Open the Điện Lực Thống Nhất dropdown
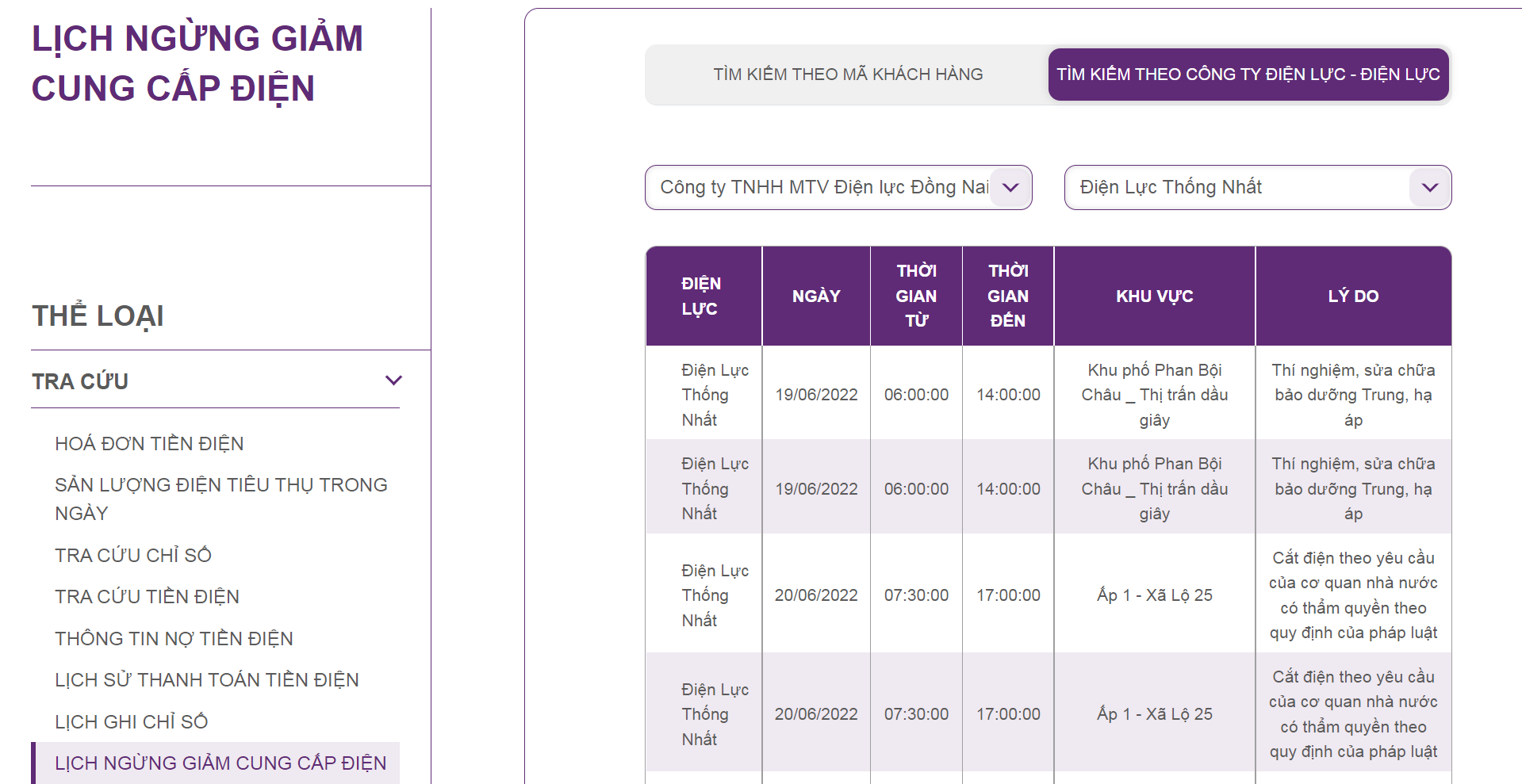 (x=1258, y=187)
